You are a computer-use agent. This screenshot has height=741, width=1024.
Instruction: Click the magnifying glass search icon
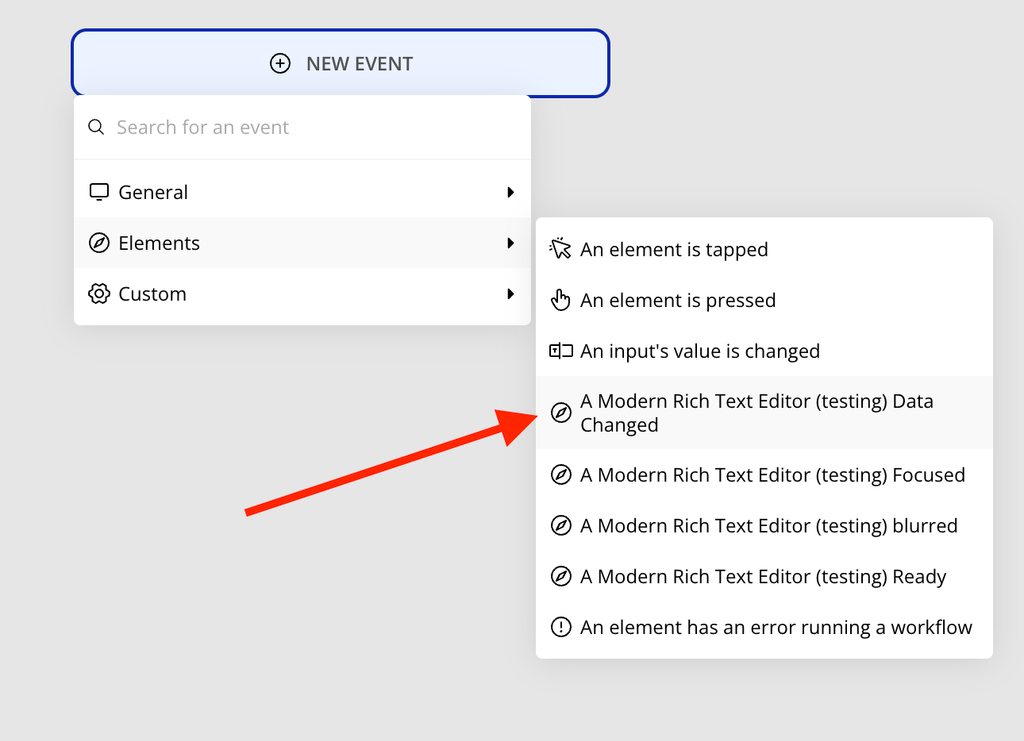point(96,127)
